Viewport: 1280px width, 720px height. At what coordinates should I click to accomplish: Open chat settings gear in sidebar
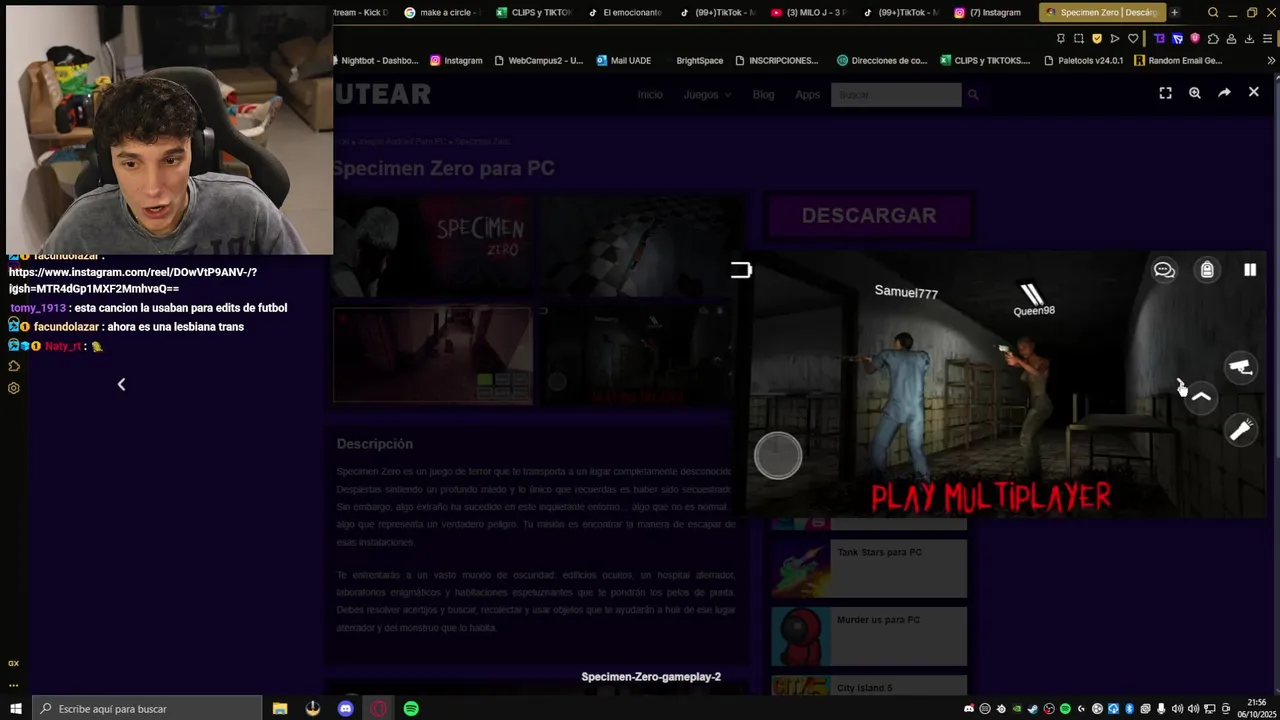tap(14, 388)
